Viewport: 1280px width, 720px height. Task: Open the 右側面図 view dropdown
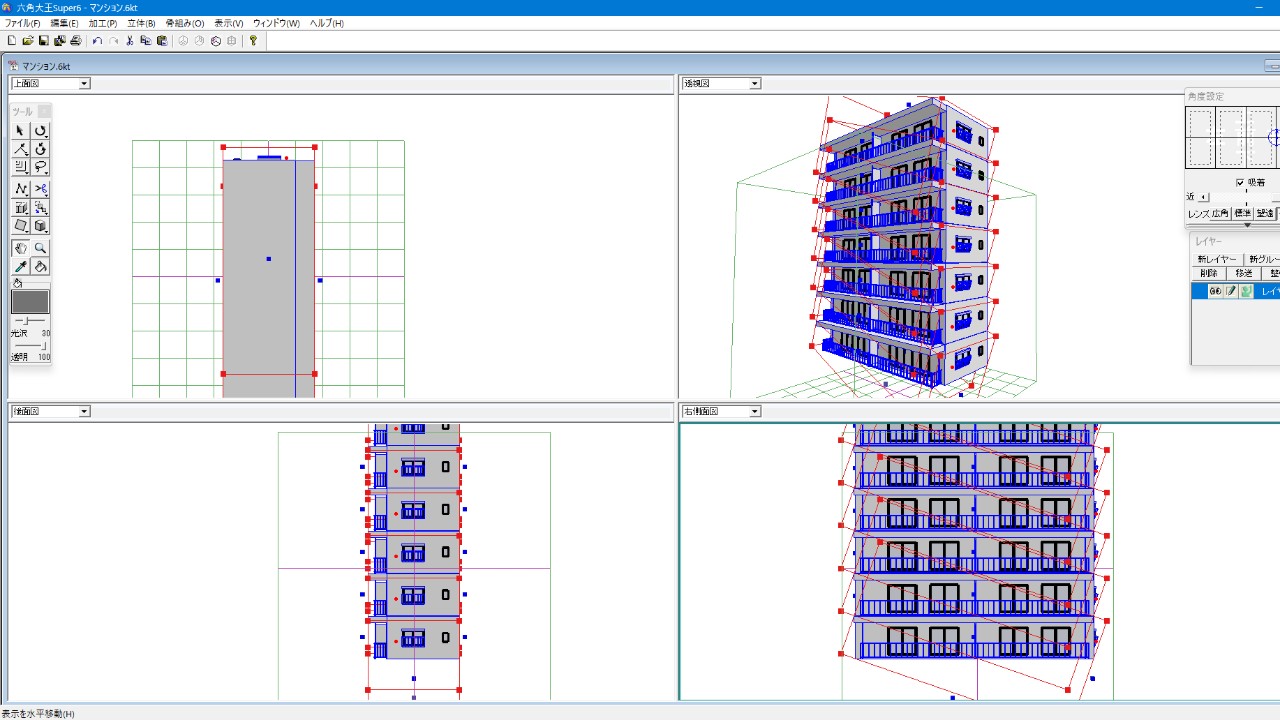pyautogui.click(x=755, y=412)
